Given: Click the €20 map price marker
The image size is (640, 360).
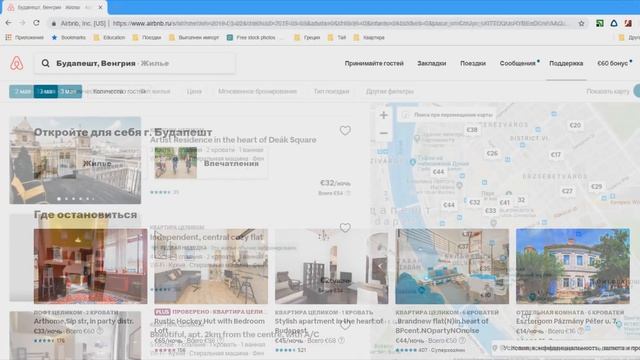Looking at the screenshot, I should 575,125.
